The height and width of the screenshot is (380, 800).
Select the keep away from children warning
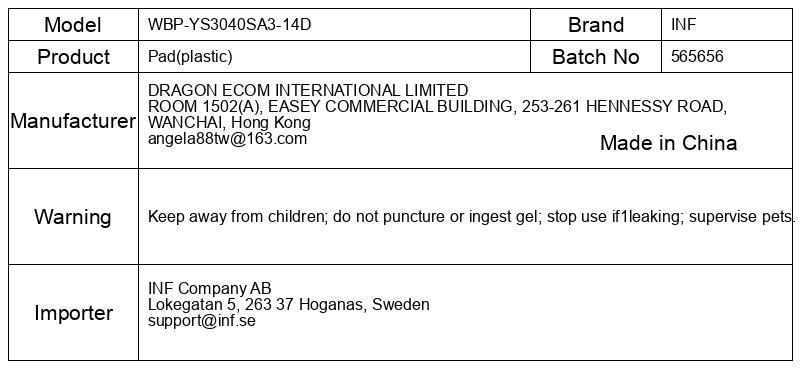(x=469, y=217)
